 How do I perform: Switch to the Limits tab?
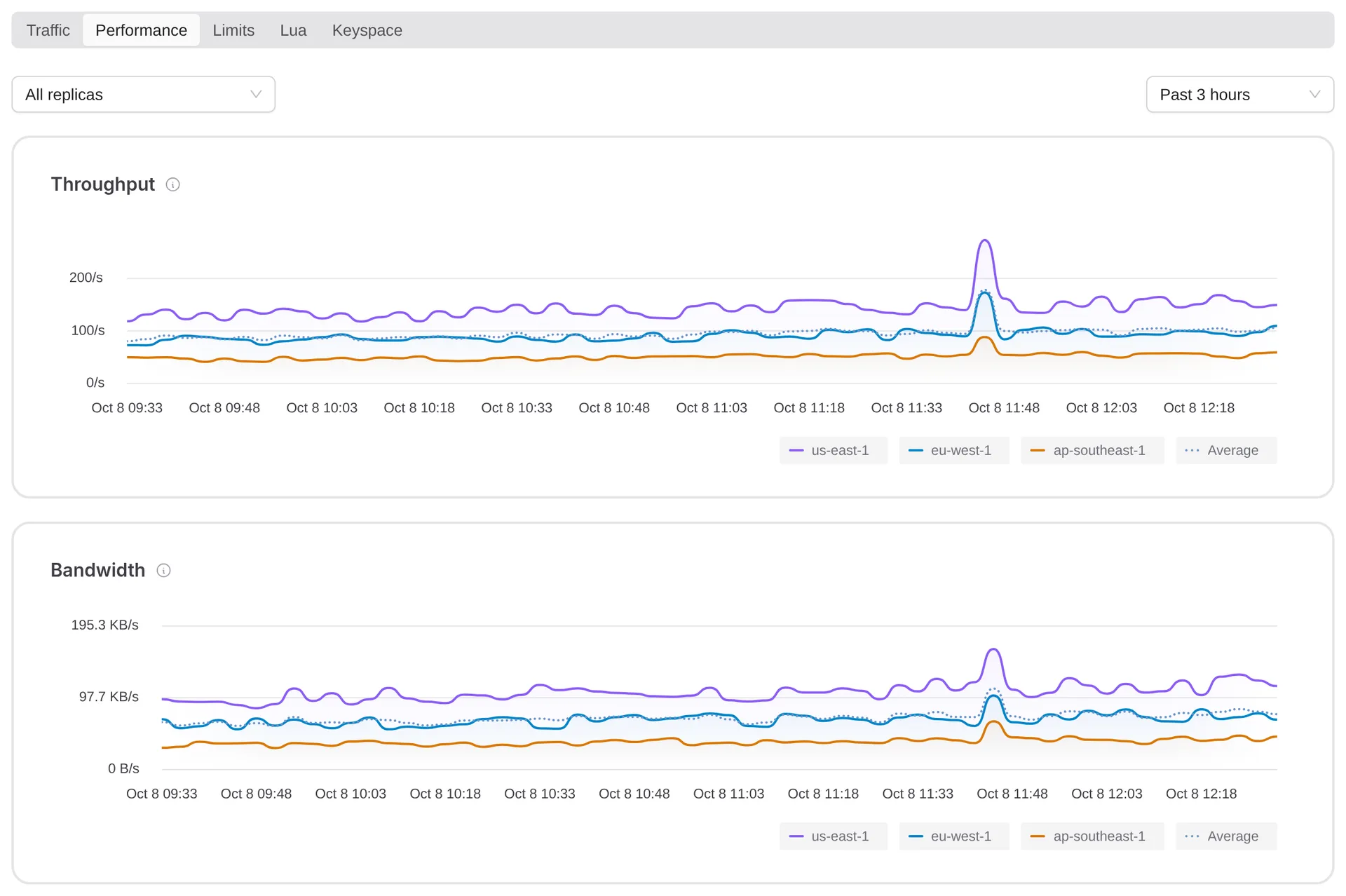[x=233, y=30]
